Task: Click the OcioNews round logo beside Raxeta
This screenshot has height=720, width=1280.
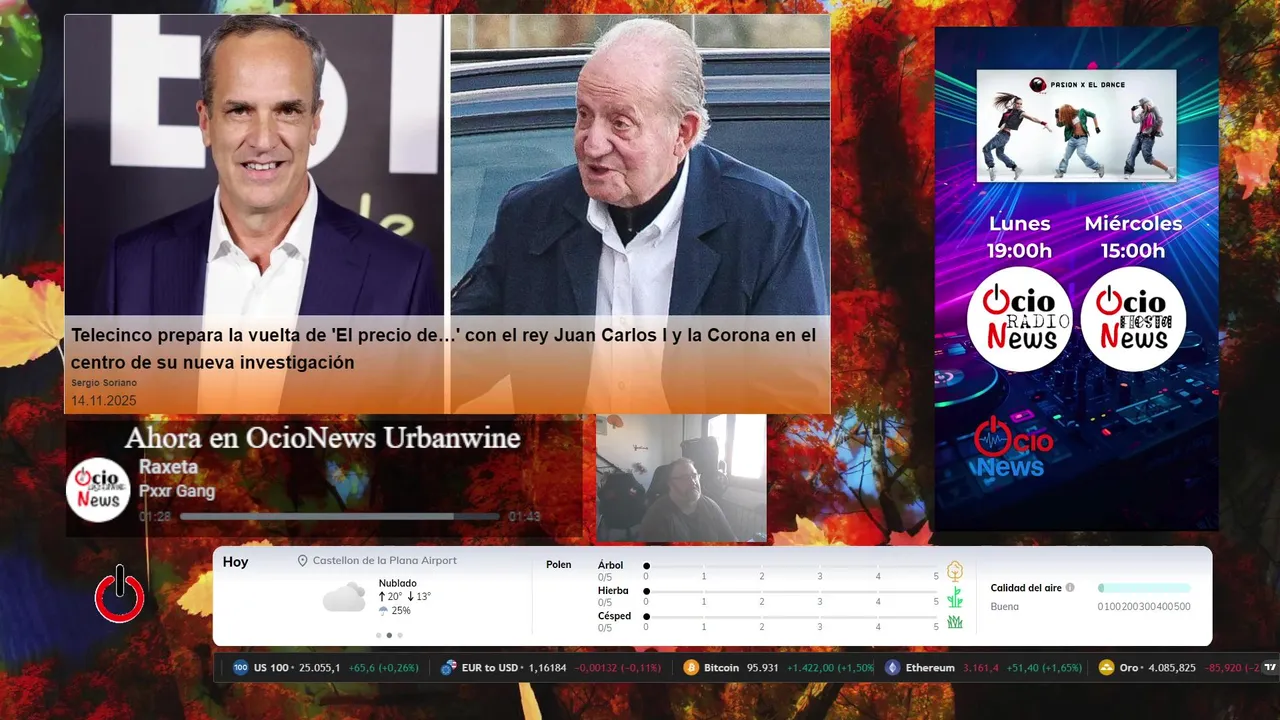Action: coord(98,490)
